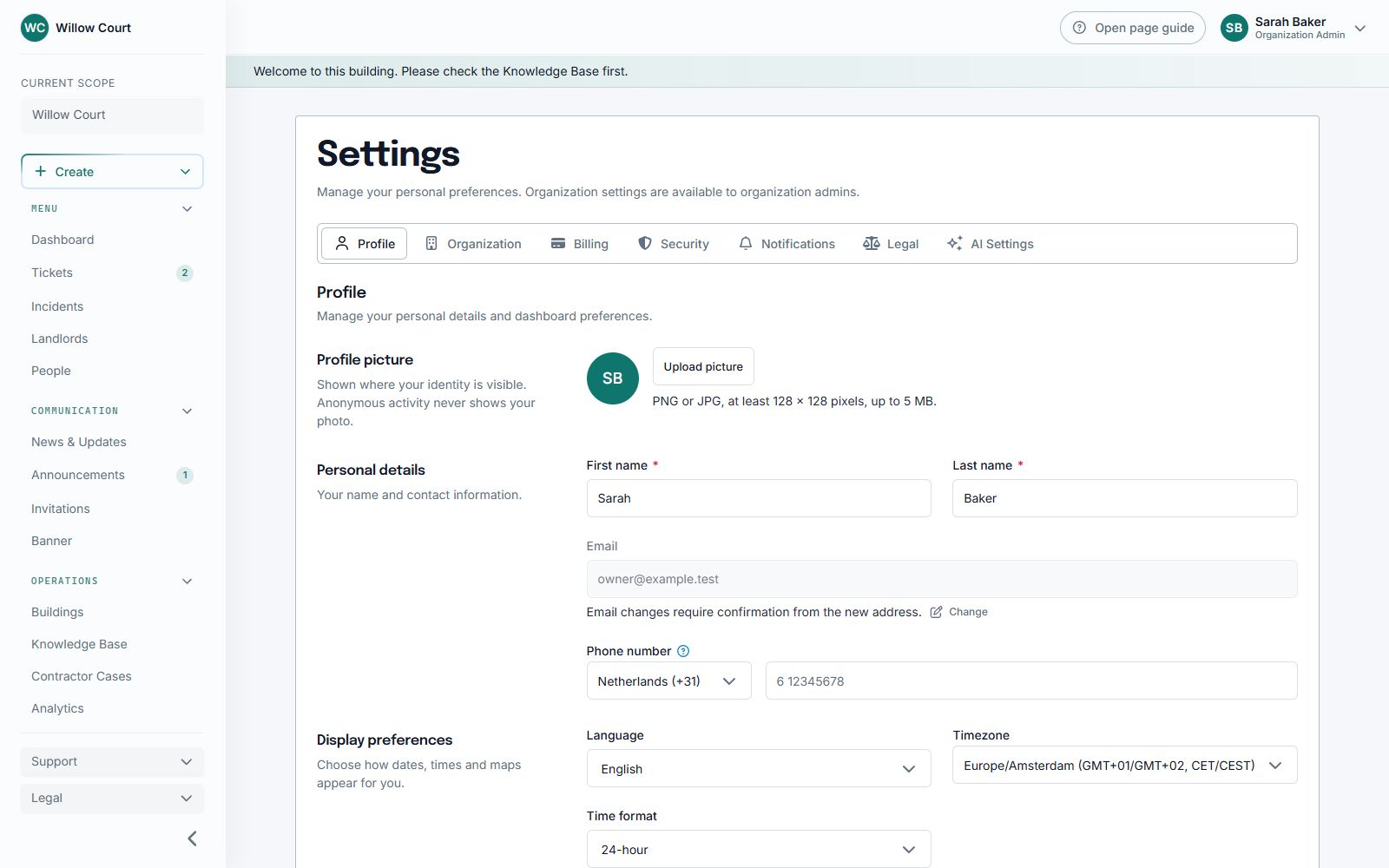
Task: Click the Last name input field
Action: 1124,498
